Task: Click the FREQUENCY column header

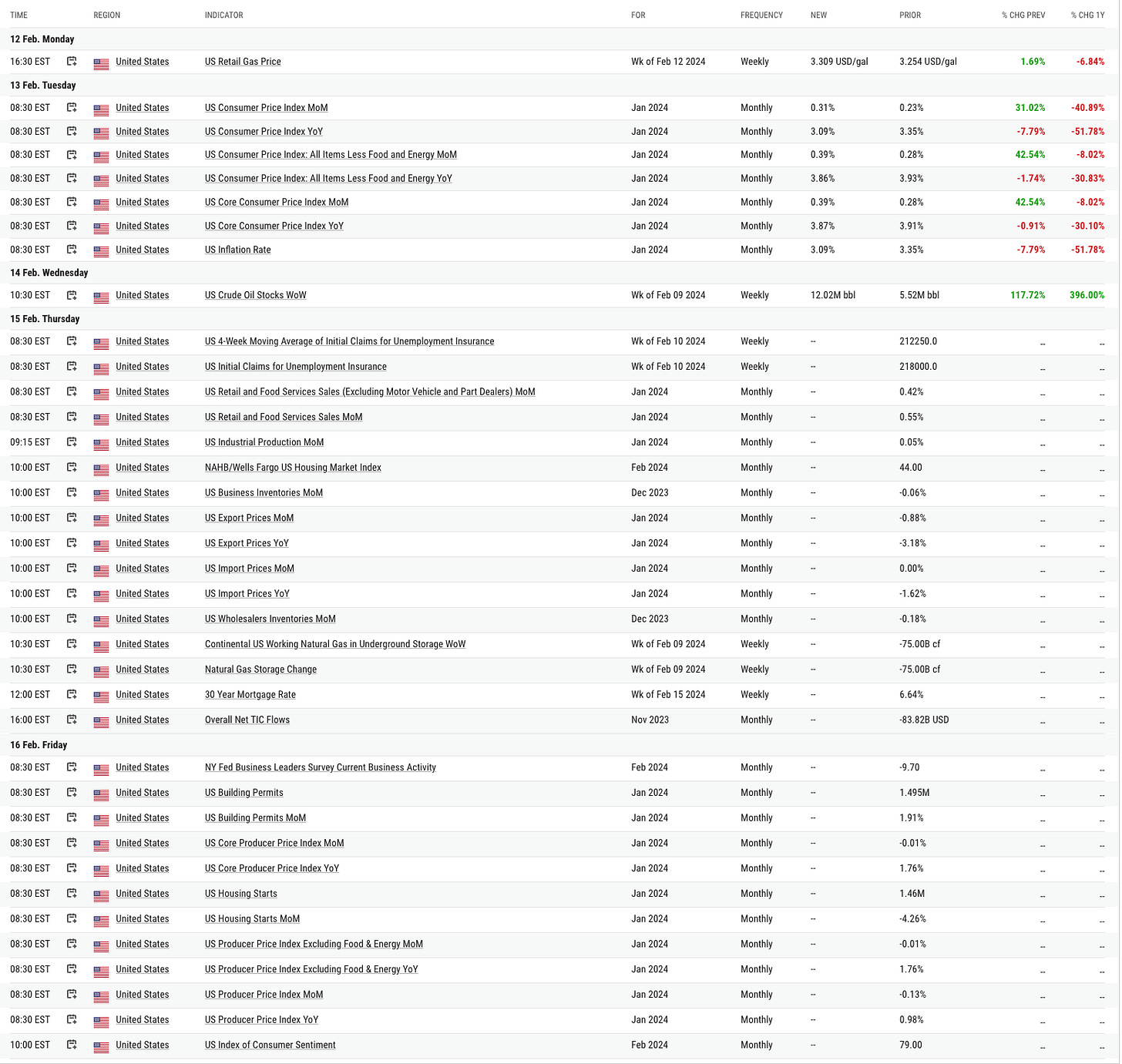Action: point(762,15)
